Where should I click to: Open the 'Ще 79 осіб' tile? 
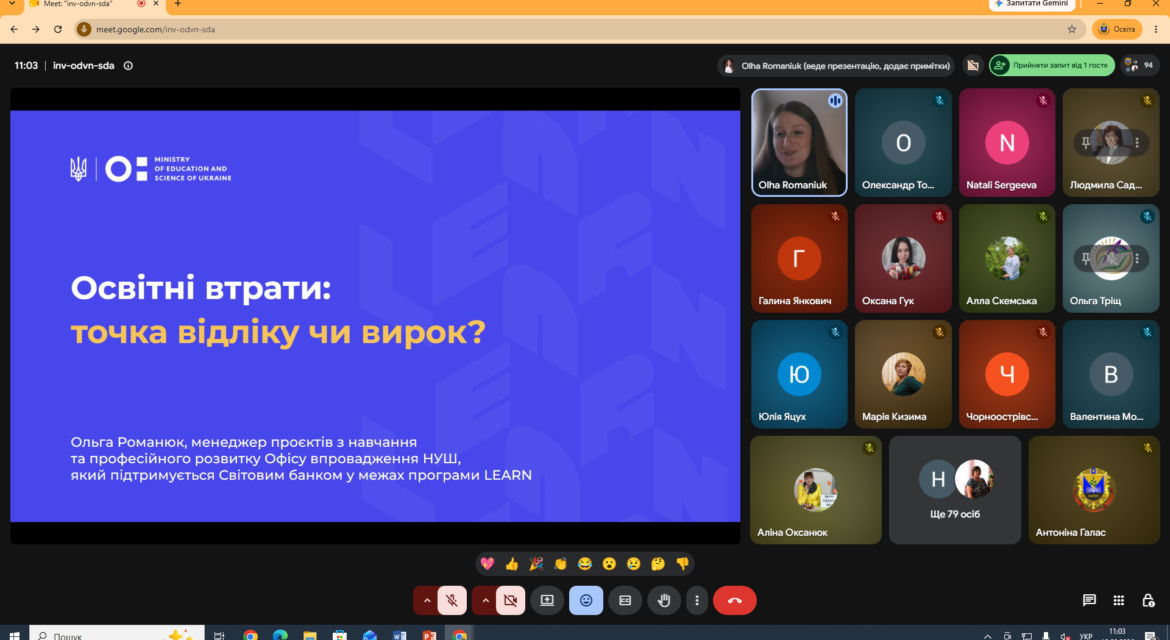coord(955,490)
